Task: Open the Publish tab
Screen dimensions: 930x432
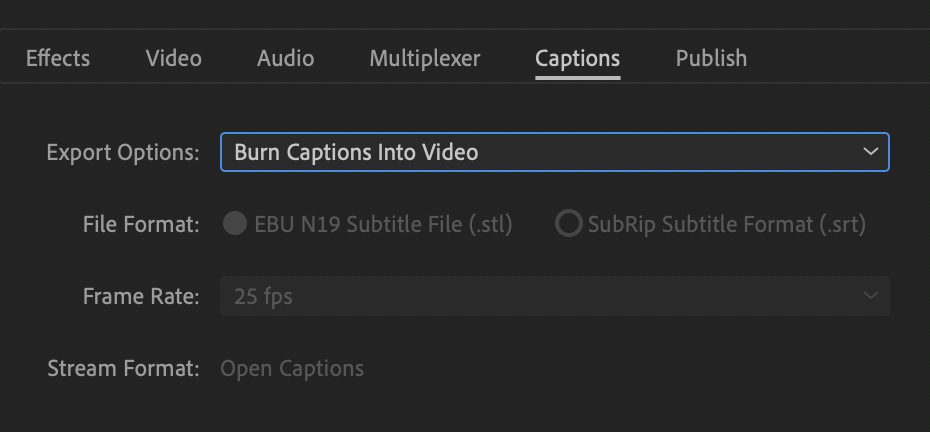Action: click(711, 59)
